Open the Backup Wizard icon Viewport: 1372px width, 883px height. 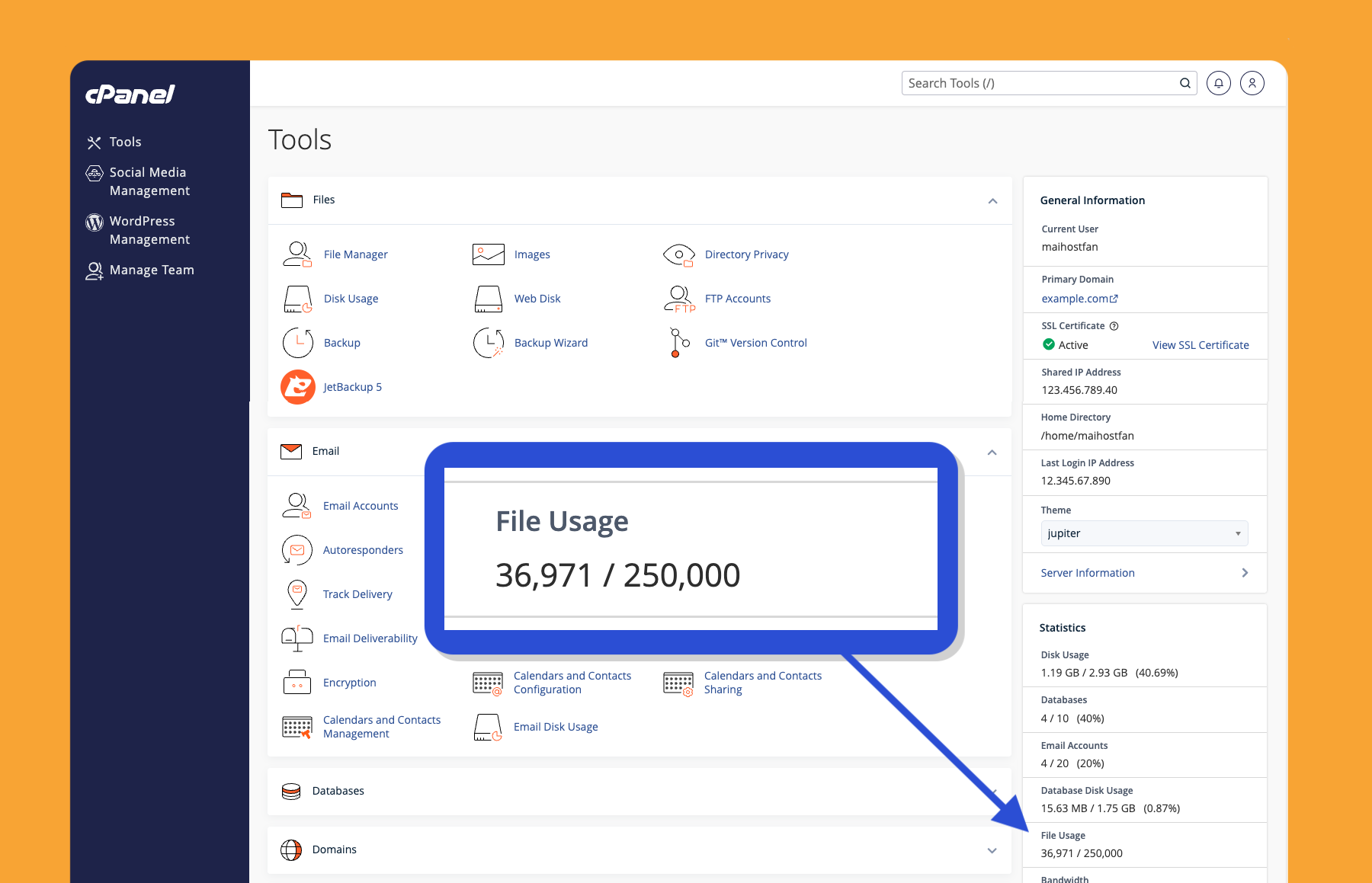(488, 343)
